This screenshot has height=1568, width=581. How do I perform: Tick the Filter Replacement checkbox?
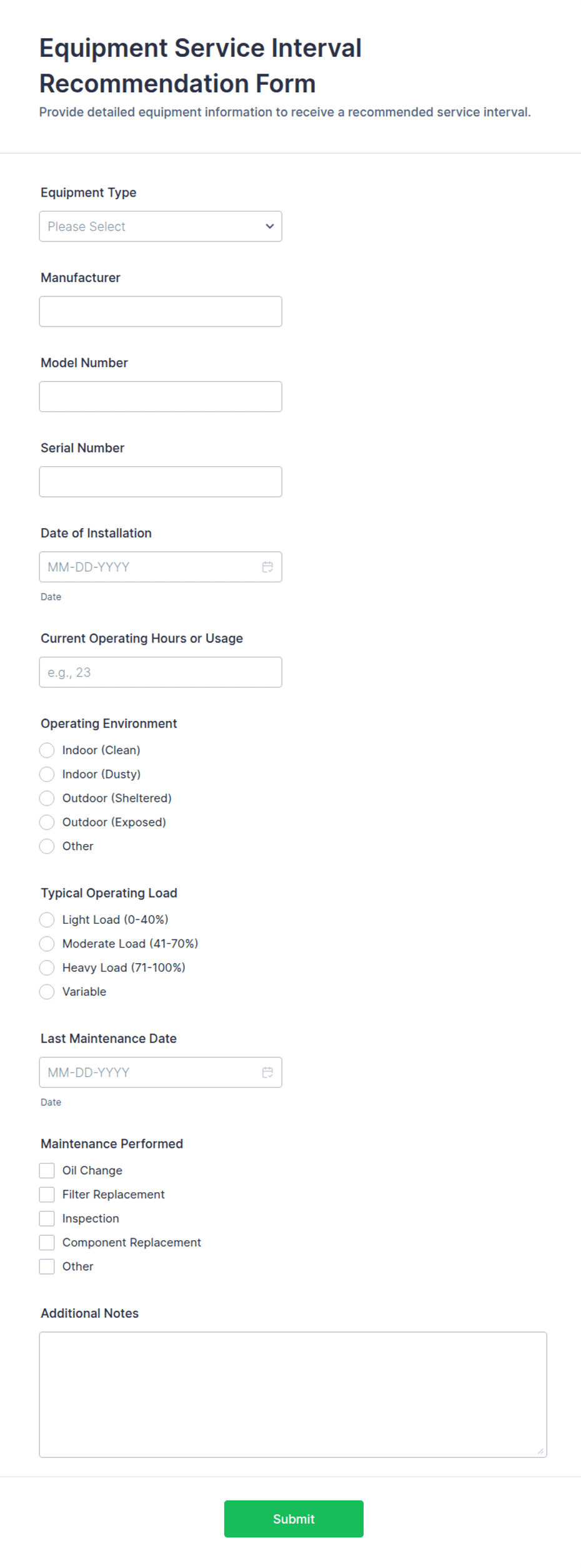click(47, 1195)
